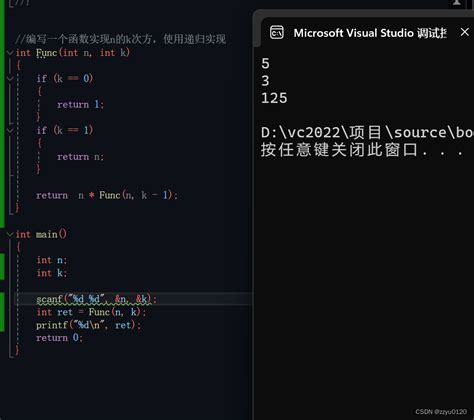Collapse the if (k == 1) block chevron

10,130
